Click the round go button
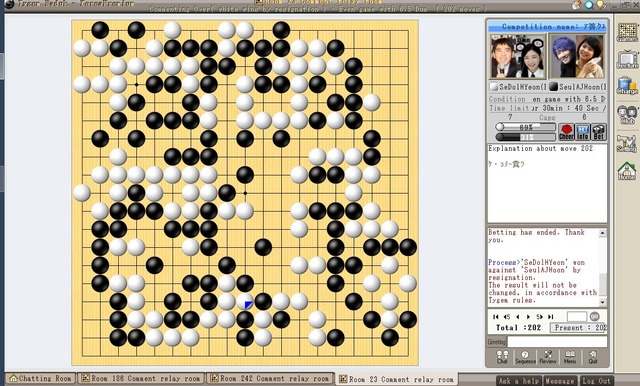Screen dimensions: 640x386 click(595, 317)
